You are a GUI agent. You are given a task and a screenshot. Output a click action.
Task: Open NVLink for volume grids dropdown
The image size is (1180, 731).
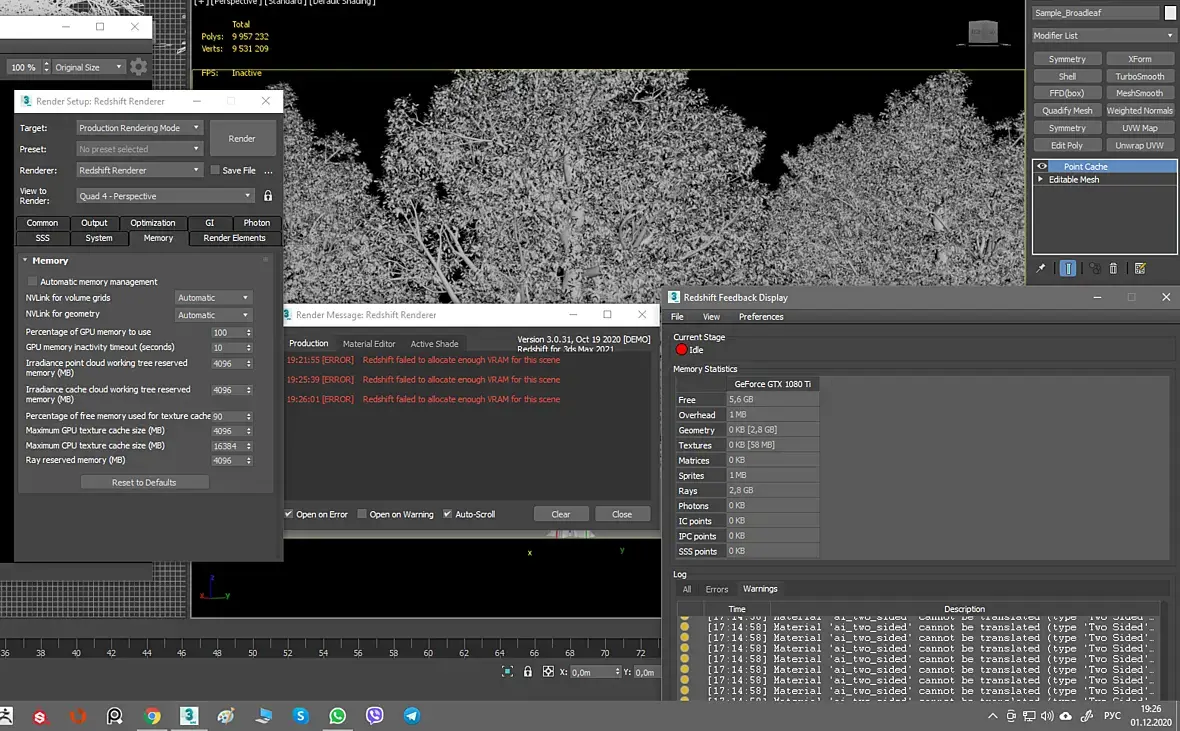pyautogui.click(x=213, y=298)
